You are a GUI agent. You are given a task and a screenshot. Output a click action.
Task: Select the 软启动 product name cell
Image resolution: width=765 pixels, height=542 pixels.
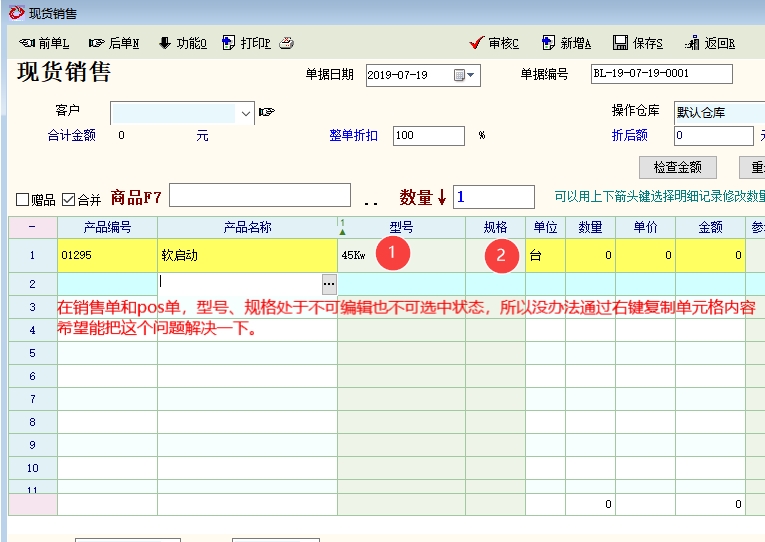click(x=247, y=255)
